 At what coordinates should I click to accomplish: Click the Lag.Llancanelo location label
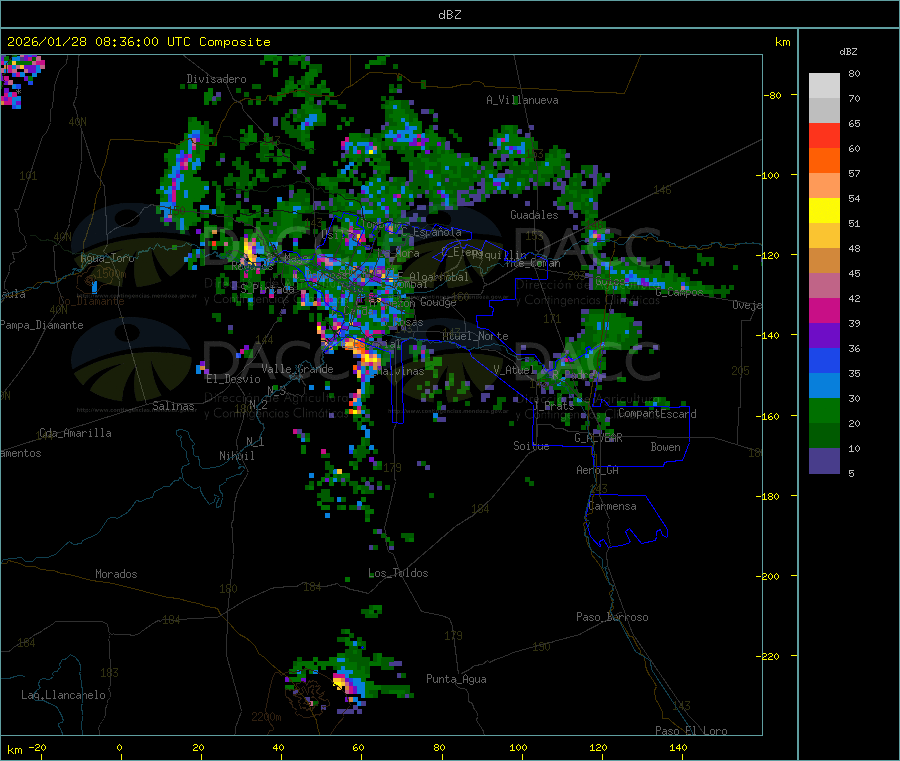click(x=64, y=695)
